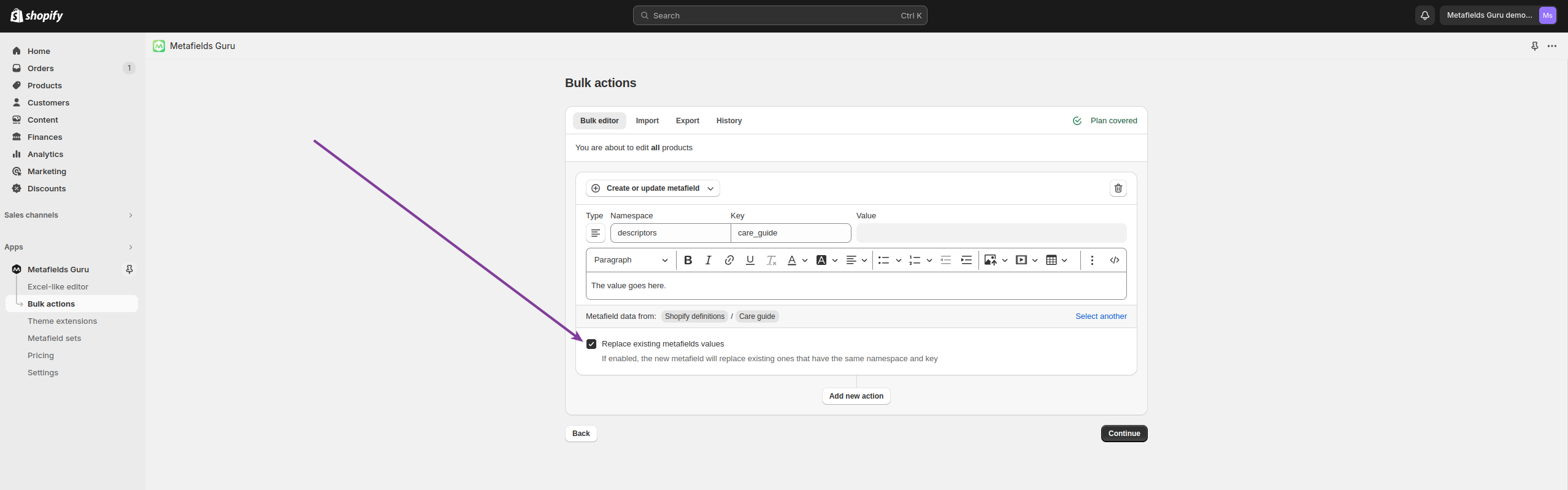This screenshot has height=490, width=1568.
Task: Click the Shopify search bar
Action: point(780,15)
